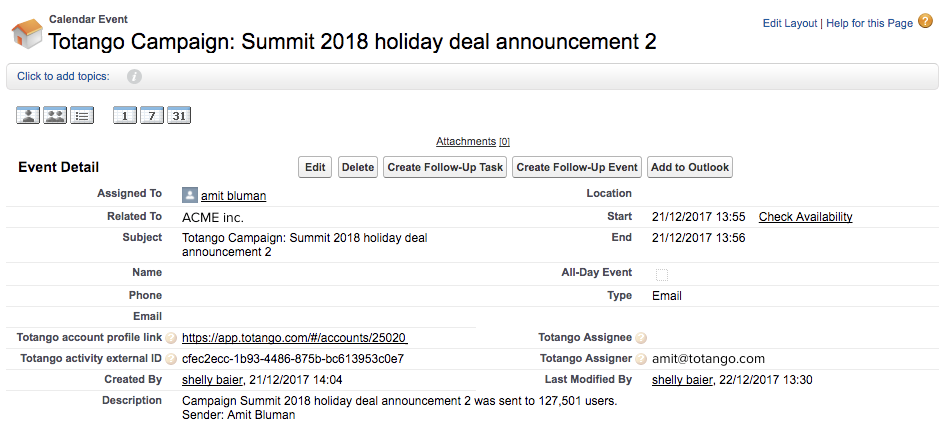Viewport: 952px width, 432px height.
Task: Click the topics info icon
Action: 134,76
